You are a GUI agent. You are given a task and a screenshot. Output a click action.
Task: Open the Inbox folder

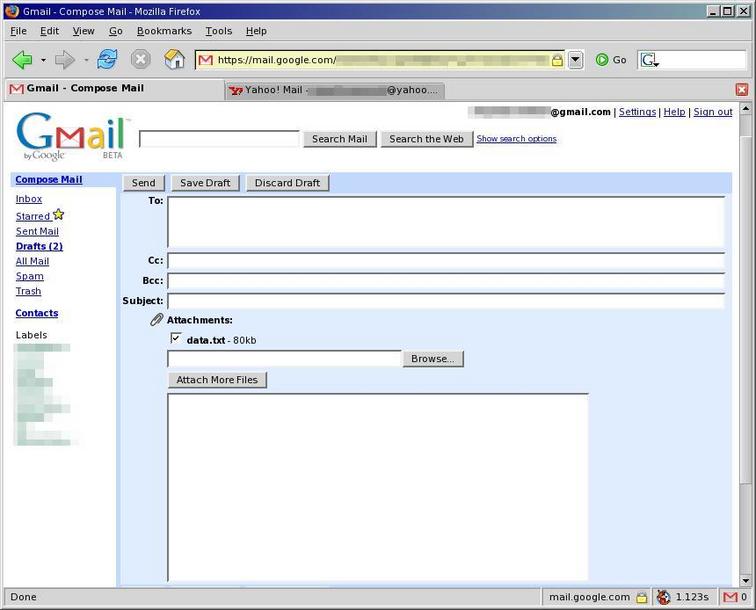[x=29, y=199]
